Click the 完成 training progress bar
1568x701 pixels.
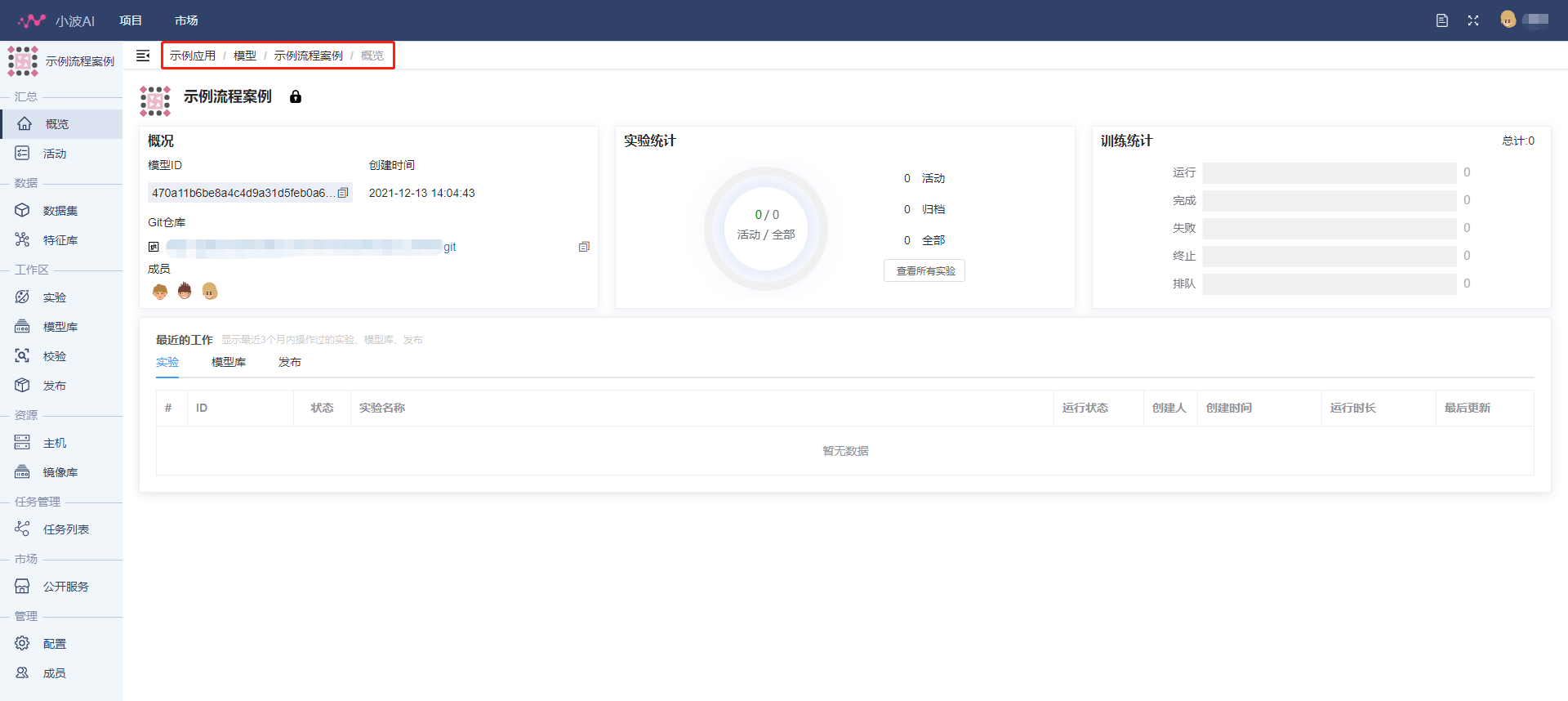(1330, 200)
